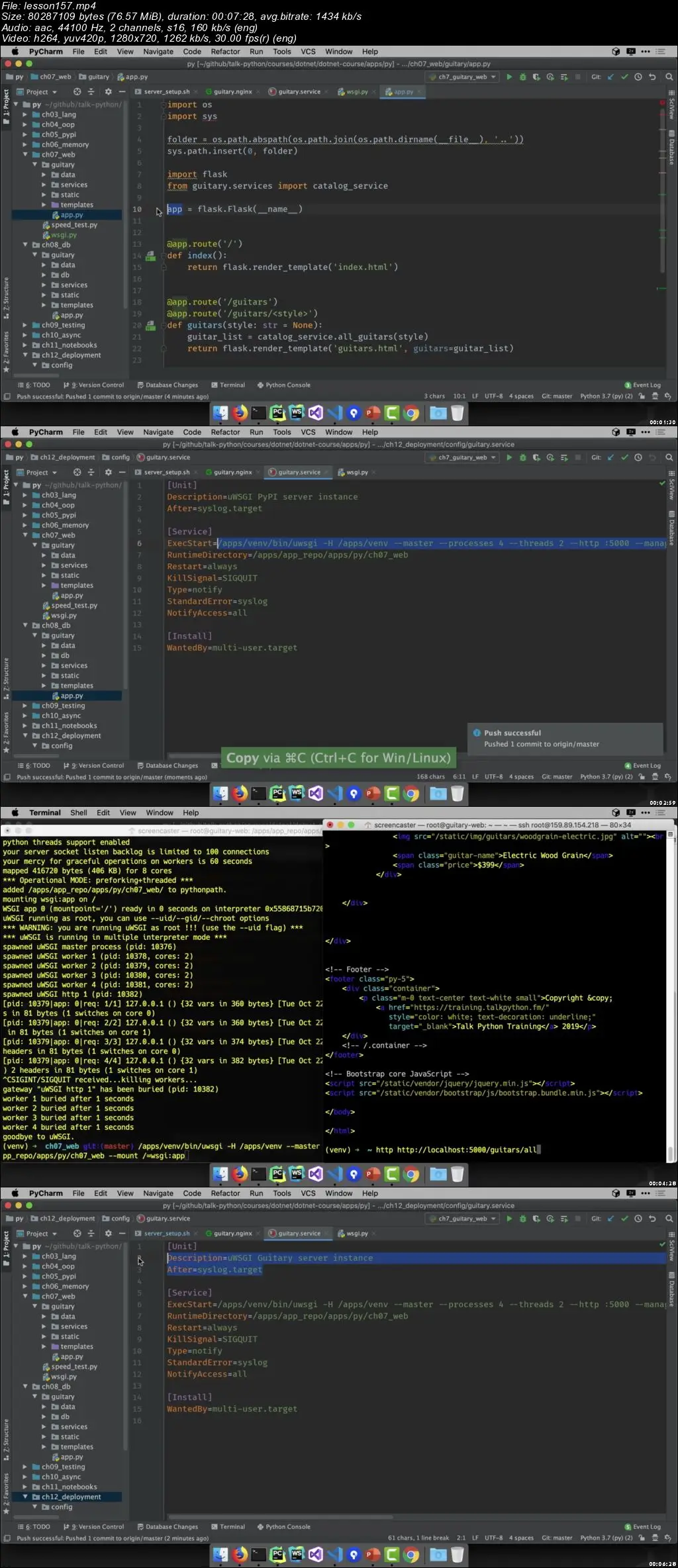Click green Run button in 00:01:30 frame

click(509, 77)
